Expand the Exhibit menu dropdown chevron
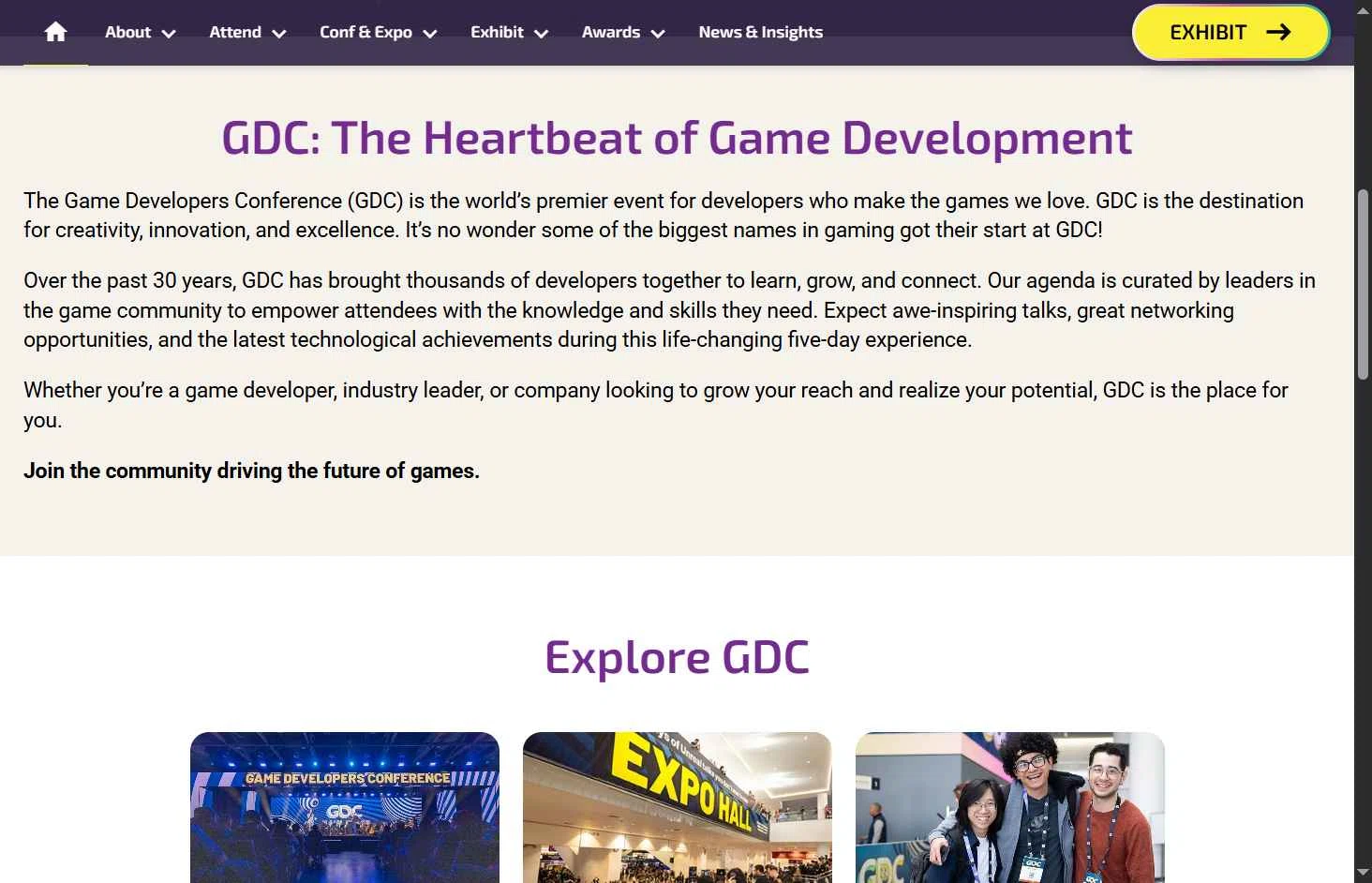This screenshot has width=1372, height=883. (x=541, y=33)
